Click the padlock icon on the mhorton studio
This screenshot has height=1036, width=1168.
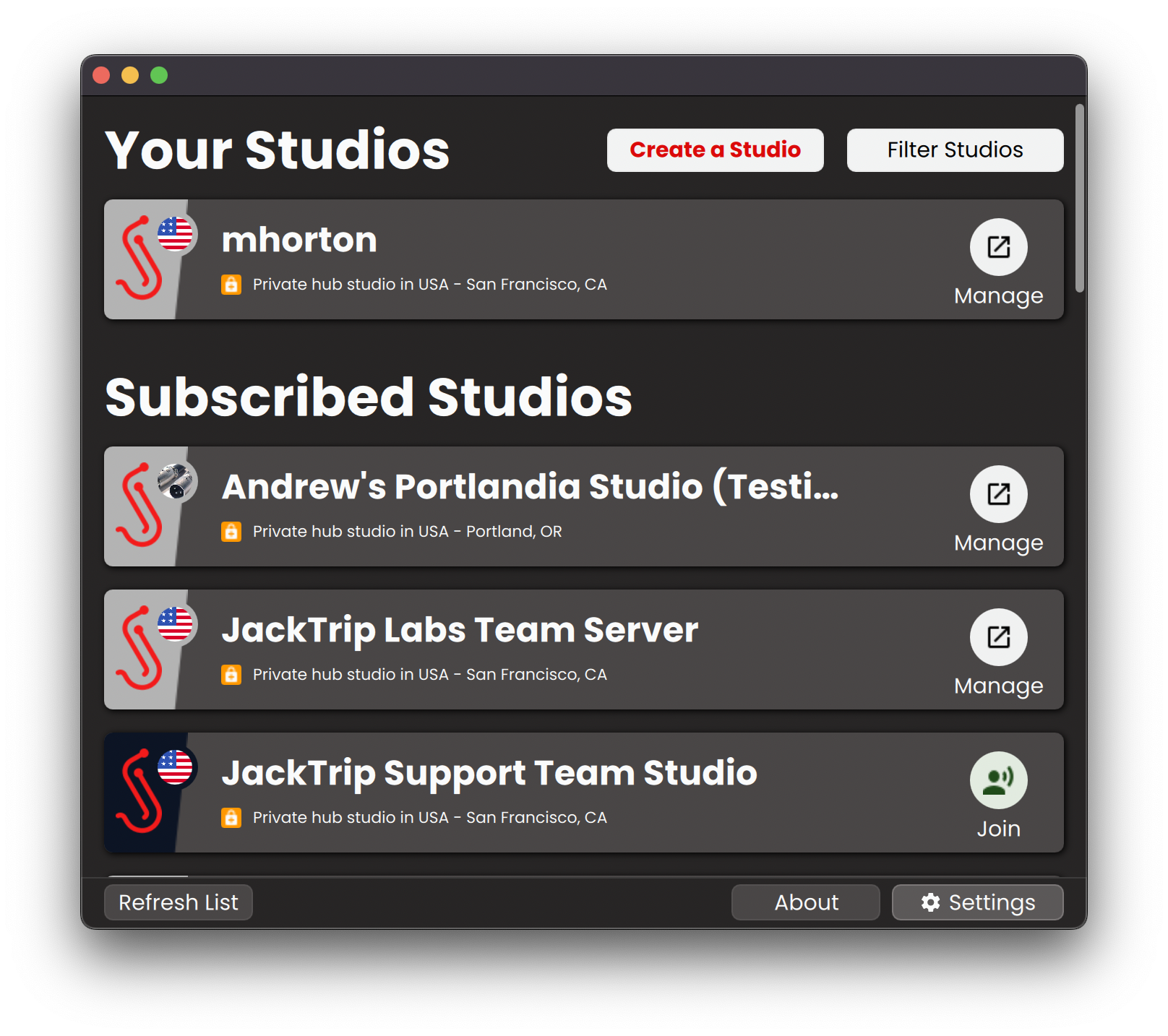pyautogui.click(x=231, y=284)
